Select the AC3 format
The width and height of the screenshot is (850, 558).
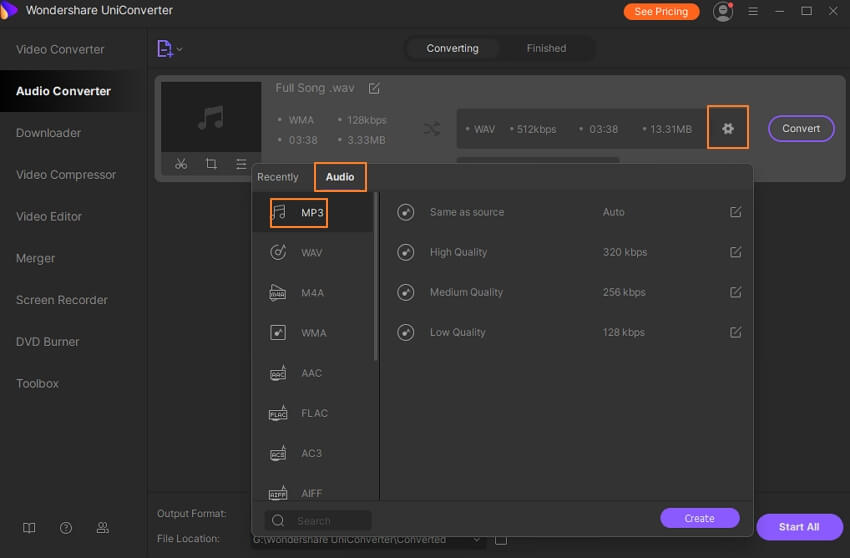(313, 453)
